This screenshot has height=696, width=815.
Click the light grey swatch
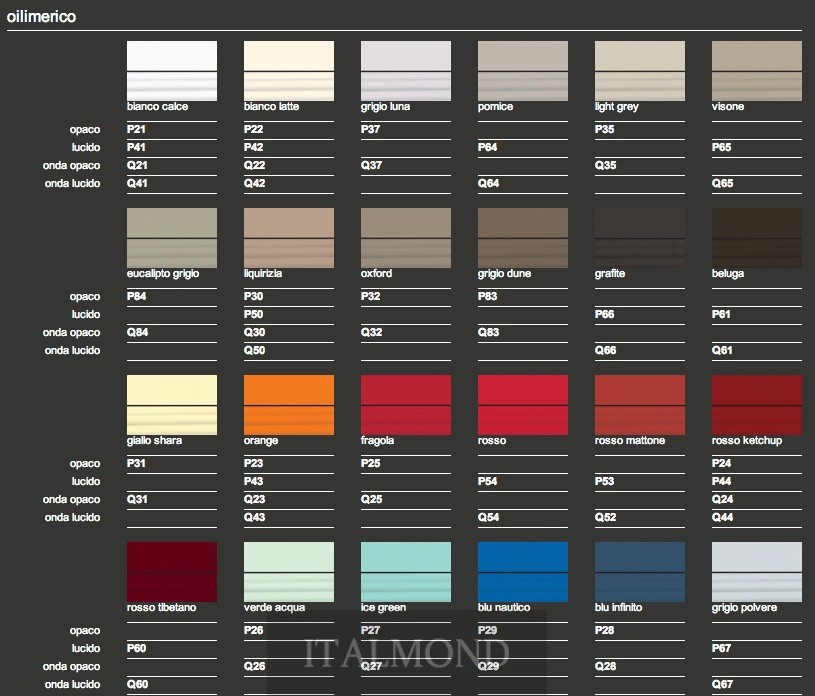(x=639, y=71)
